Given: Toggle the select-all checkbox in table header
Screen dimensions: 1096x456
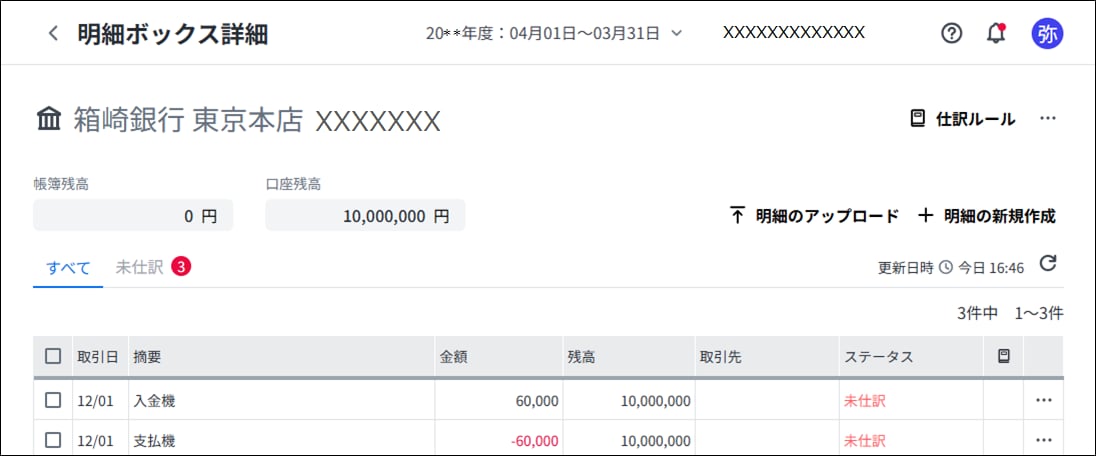Looking at the screenshot, I should tap(53, 356).
